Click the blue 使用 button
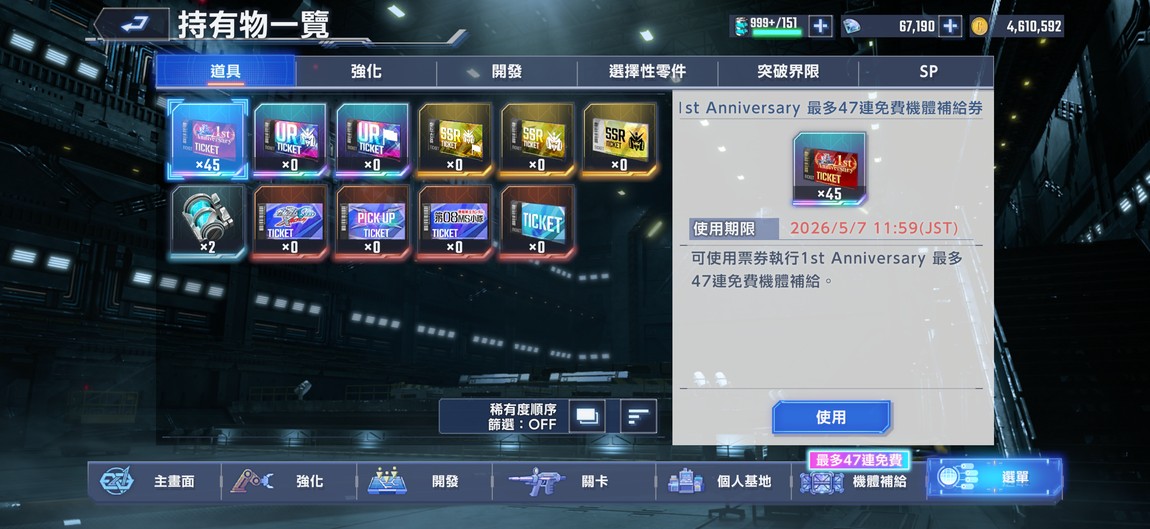 (831, 417)
